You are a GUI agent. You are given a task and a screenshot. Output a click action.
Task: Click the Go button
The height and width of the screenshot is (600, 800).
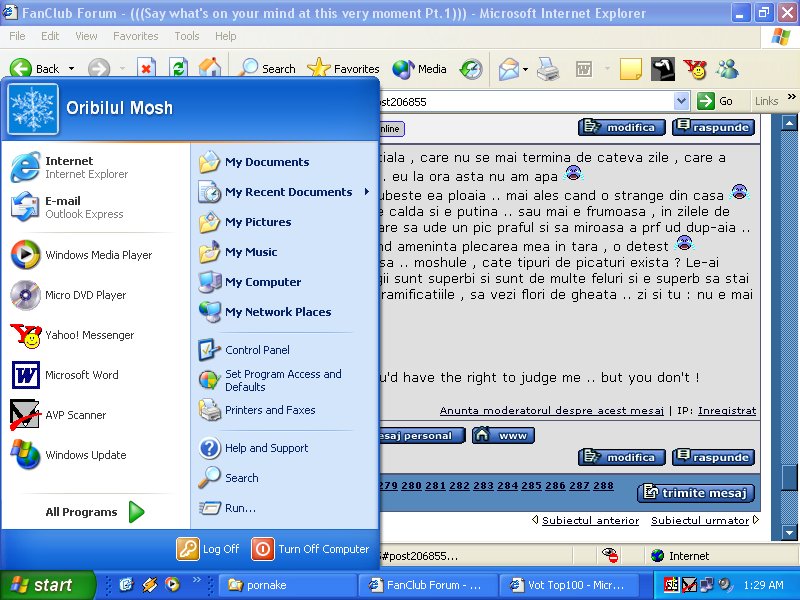pos(715,101)
